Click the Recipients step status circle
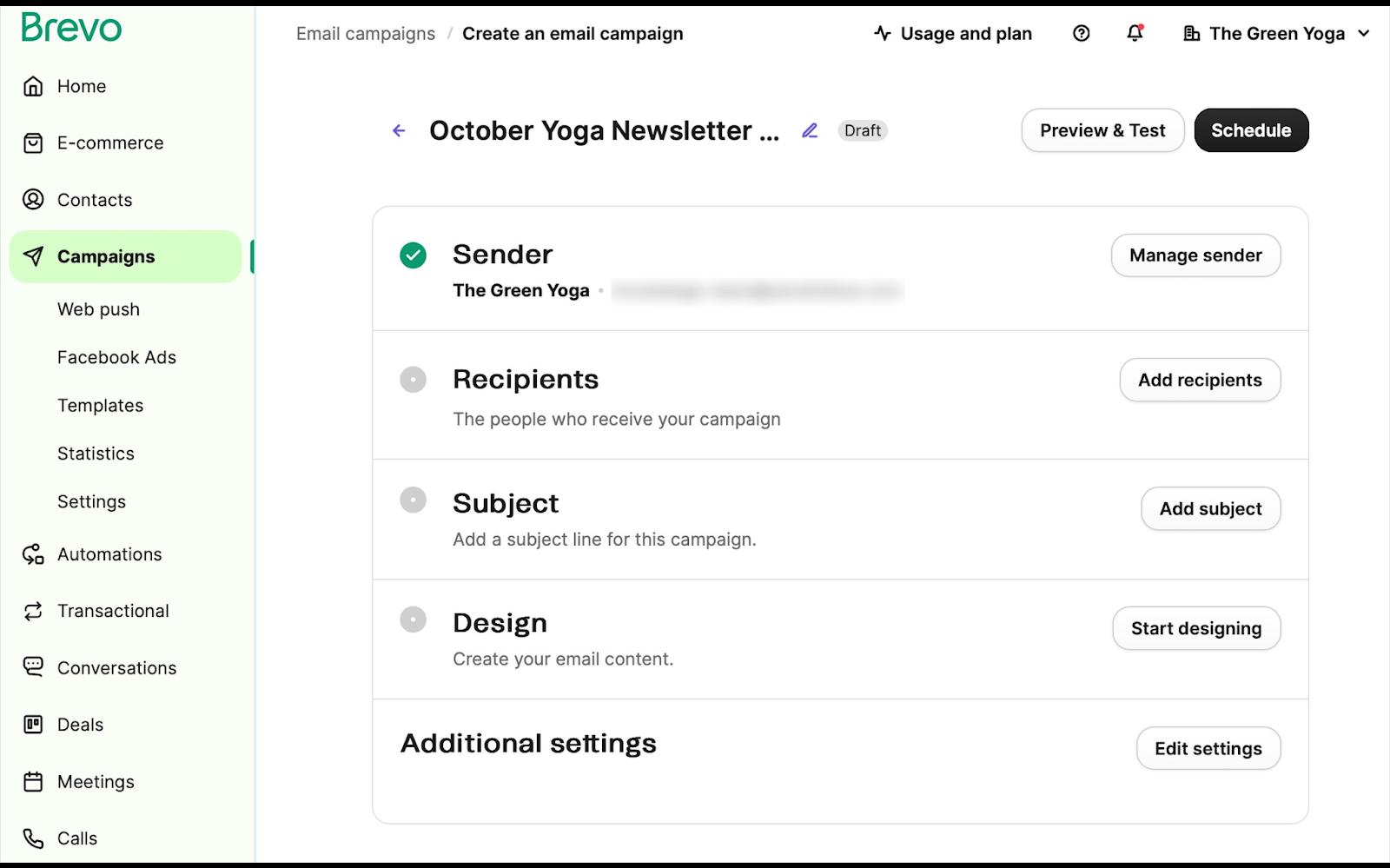This screenshot has width=1390, height=868. [x=413, y=380]
